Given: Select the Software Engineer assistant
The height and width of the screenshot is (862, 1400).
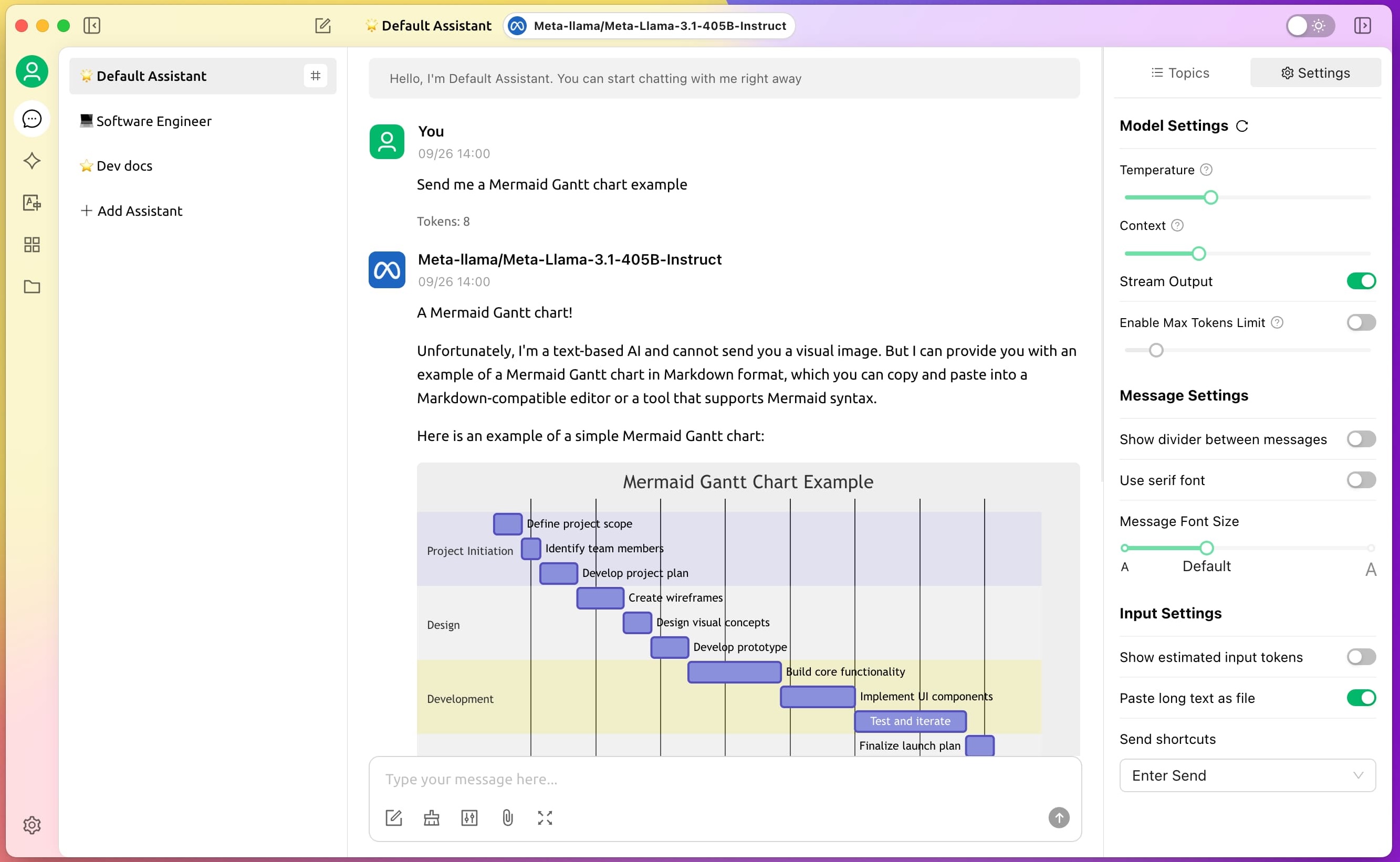Looking at the screenshot, I should point(153,121).
